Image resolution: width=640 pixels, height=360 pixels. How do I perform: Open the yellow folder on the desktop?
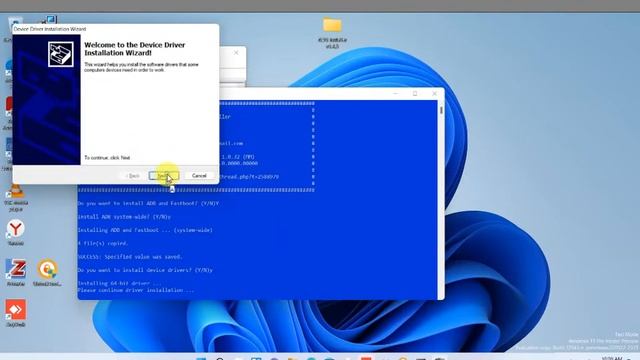pos(332,25)
